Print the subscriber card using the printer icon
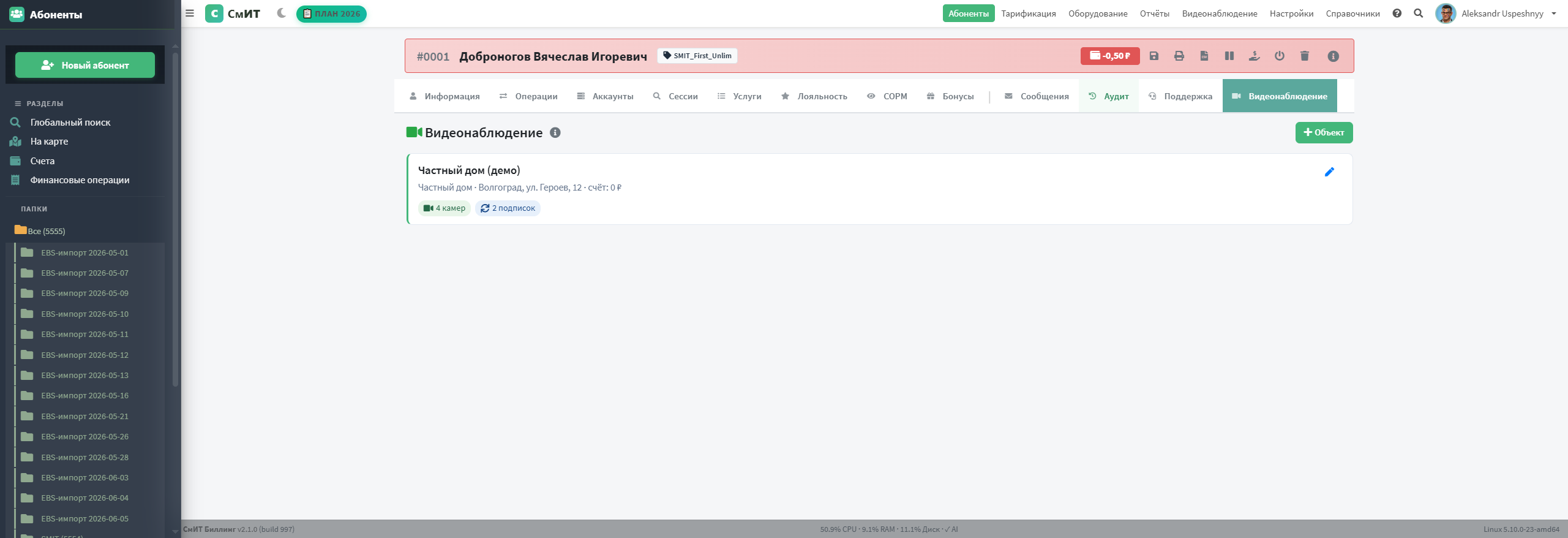This screenshot has width=1568, height=538. [1179, 56]
